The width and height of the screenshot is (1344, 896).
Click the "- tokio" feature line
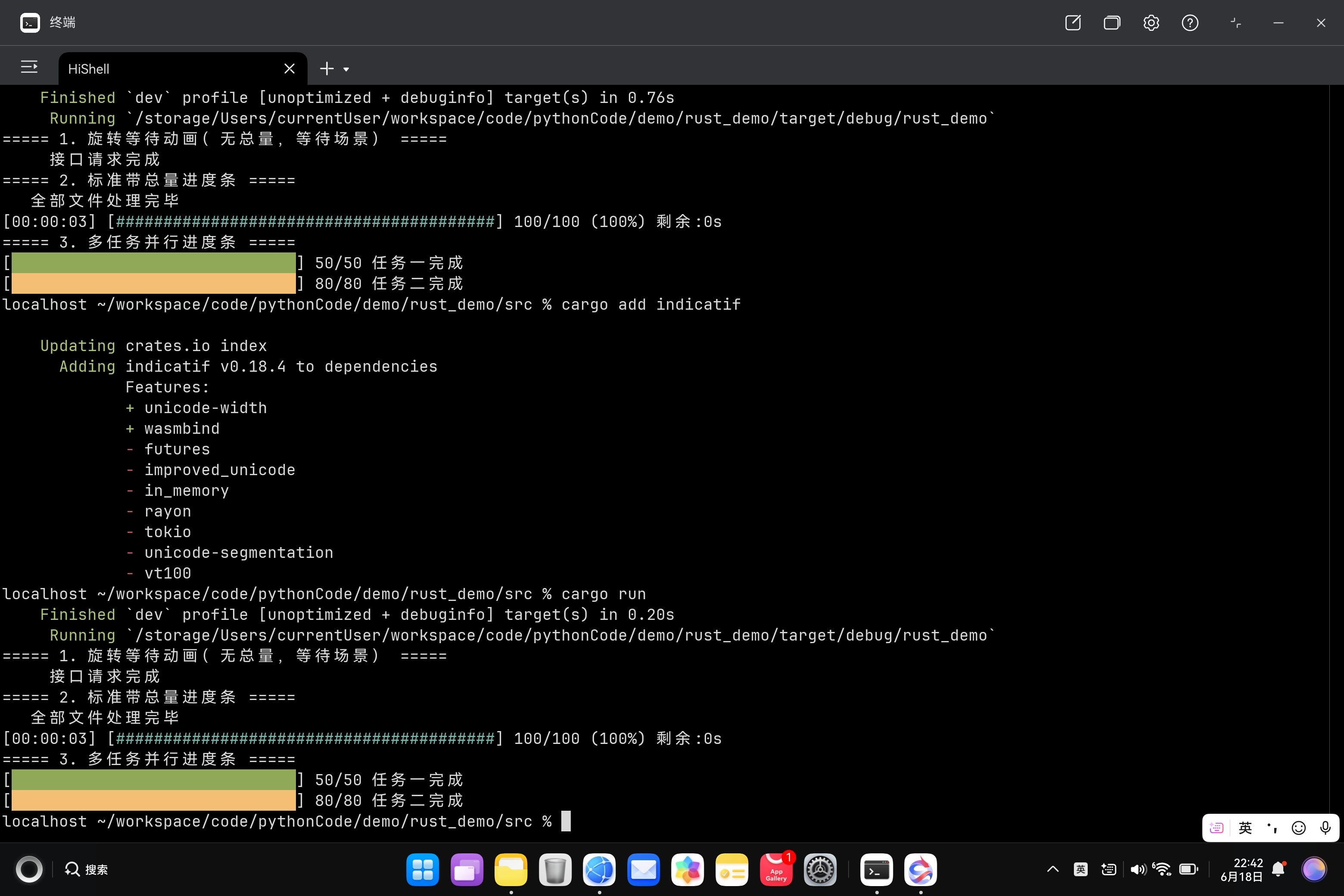tap(158, 532)
